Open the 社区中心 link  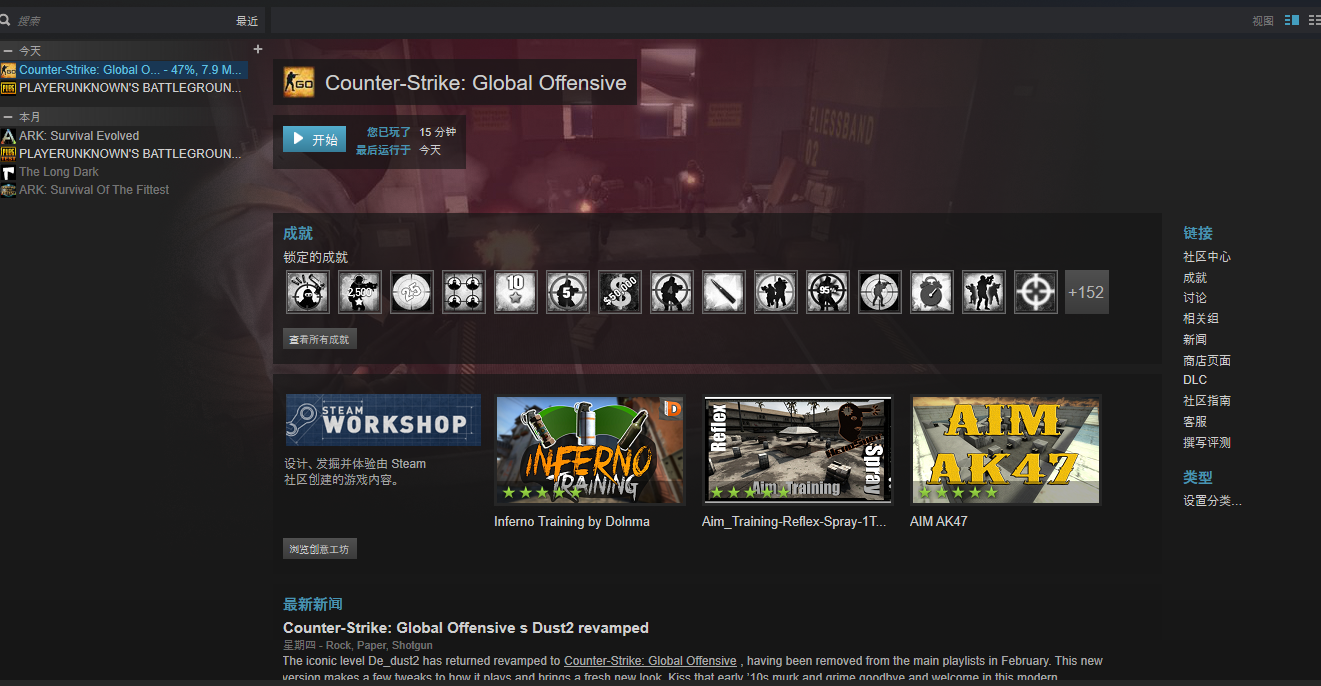click(x=1207, y=257)
